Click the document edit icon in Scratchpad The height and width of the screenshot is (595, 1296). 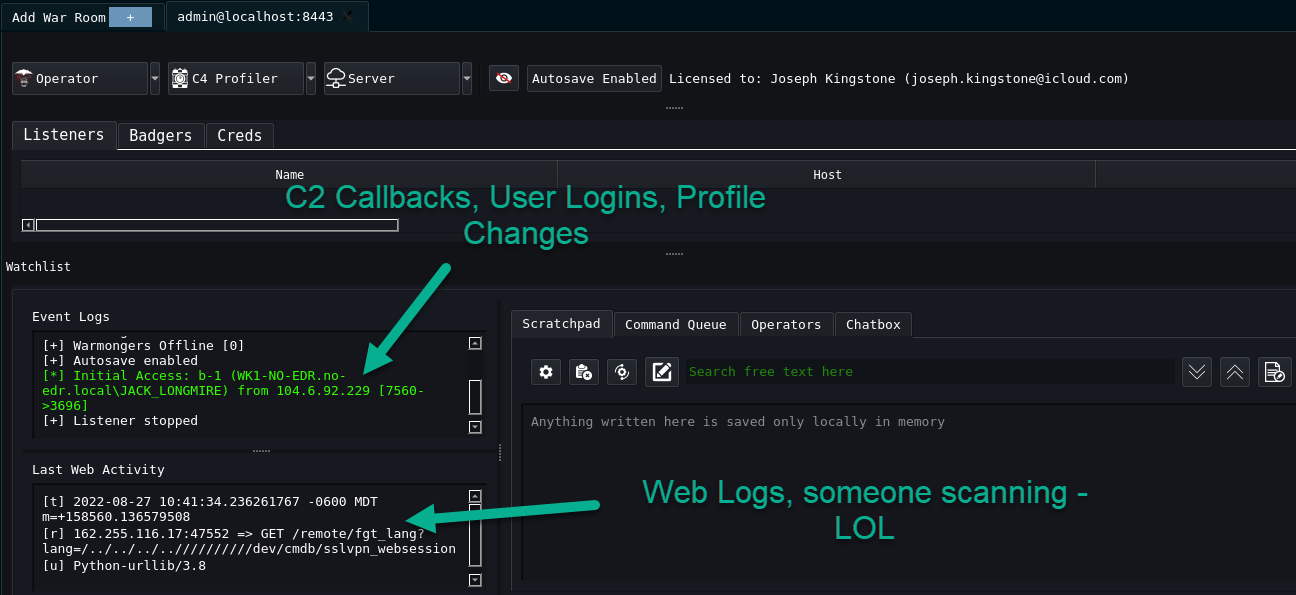pos(1273,372)
